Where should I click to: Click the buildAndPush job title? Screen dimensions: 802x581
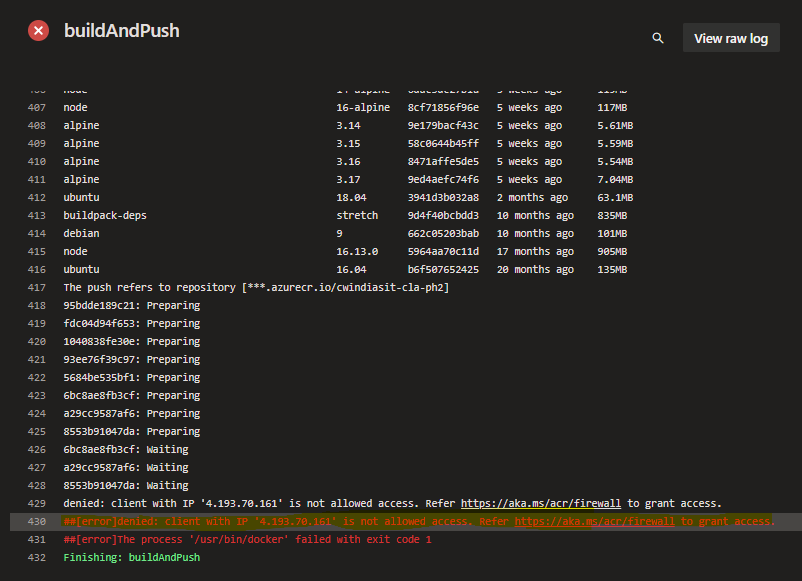pos(122,31)
